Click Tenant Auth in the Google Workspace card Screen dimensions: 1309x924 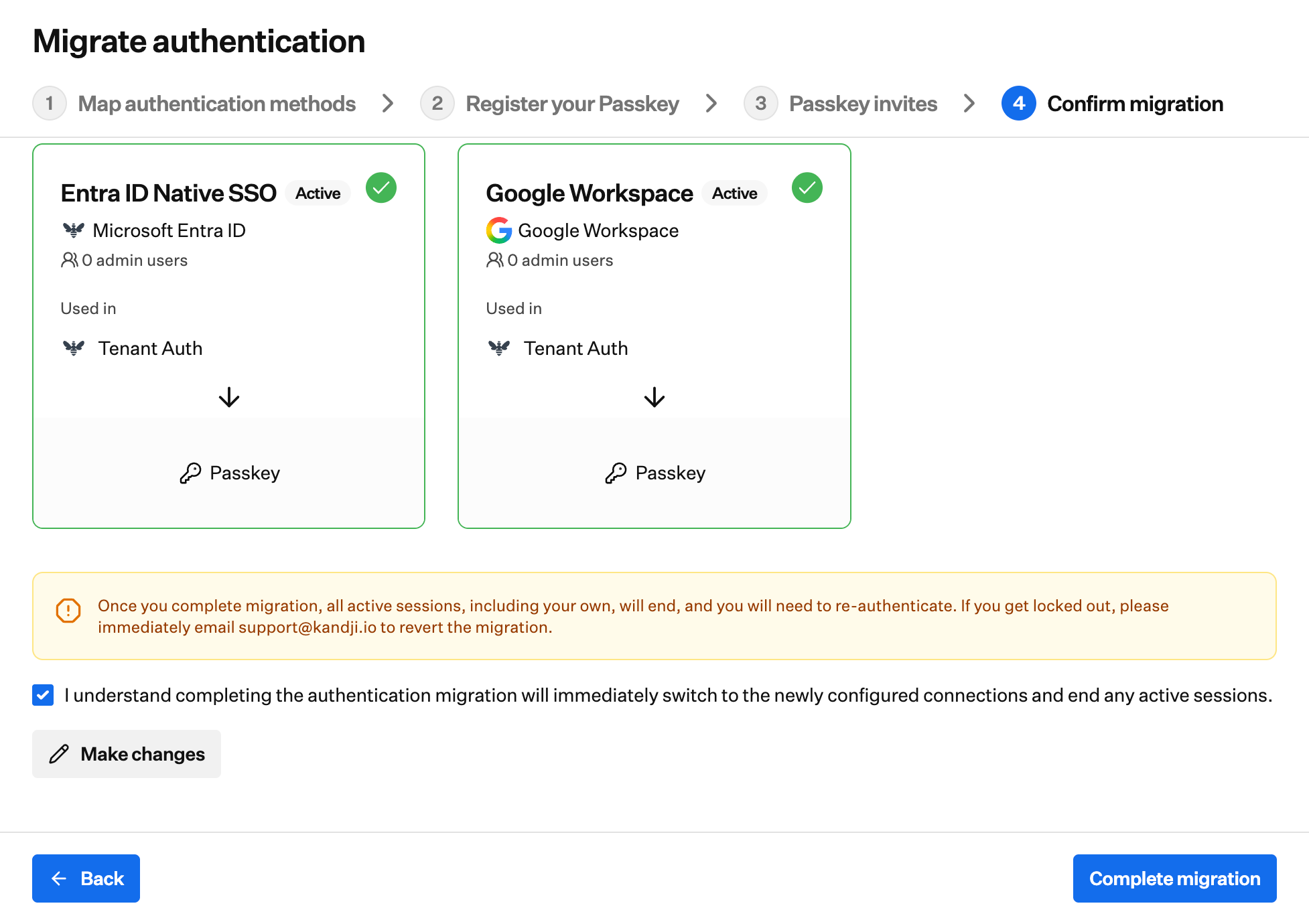coord(576,348)
